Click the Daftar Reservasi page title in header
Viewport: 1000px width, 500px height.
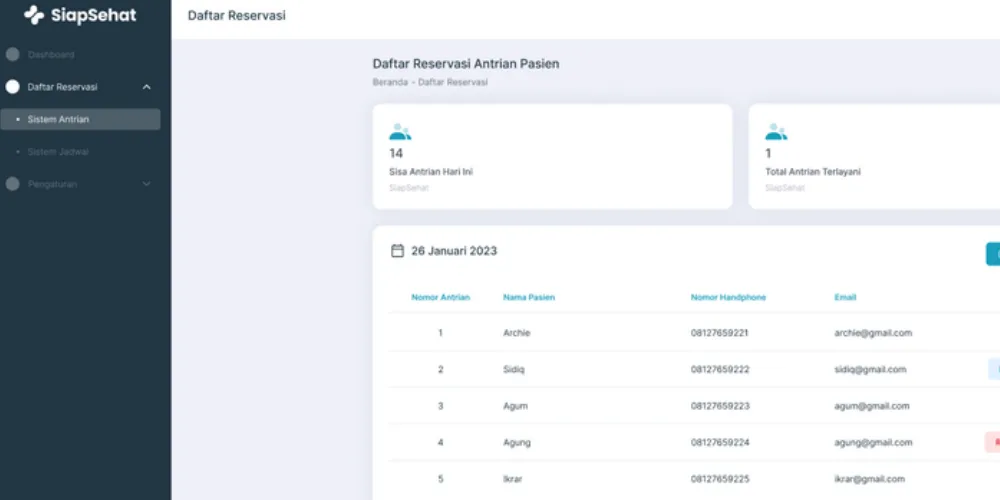[x=237, y=16]
